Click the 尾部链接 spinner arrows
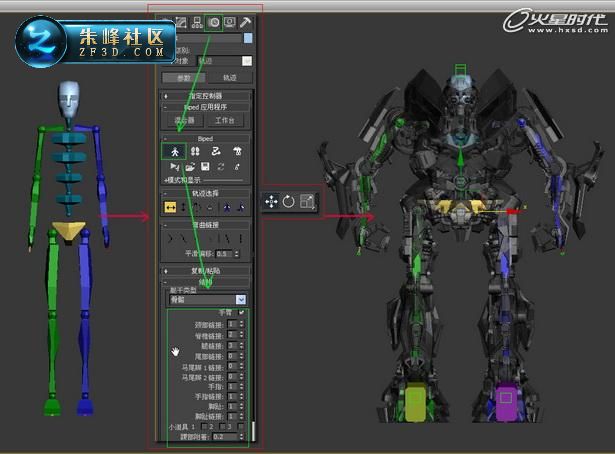 241,356
